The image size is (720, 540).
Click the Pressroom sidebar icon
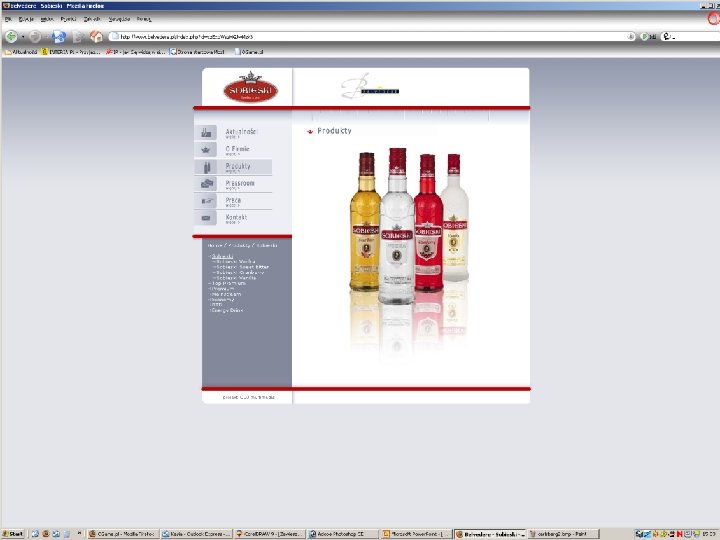[207, 184]
